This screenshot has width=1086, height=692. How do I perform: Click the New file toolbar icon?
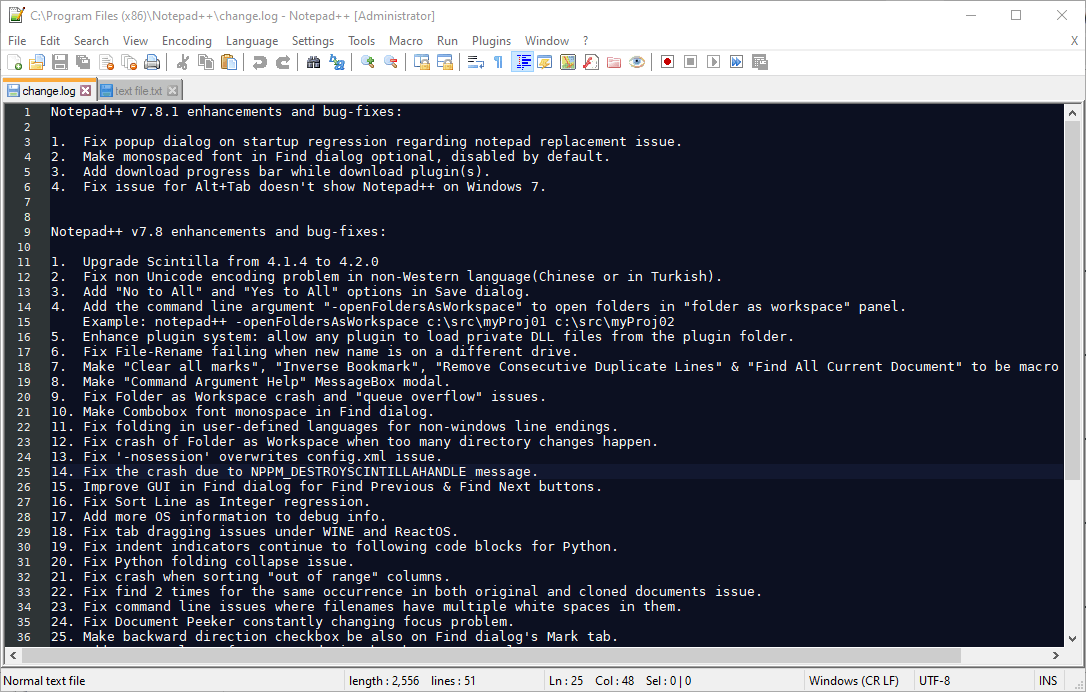[x=14, y=62]
